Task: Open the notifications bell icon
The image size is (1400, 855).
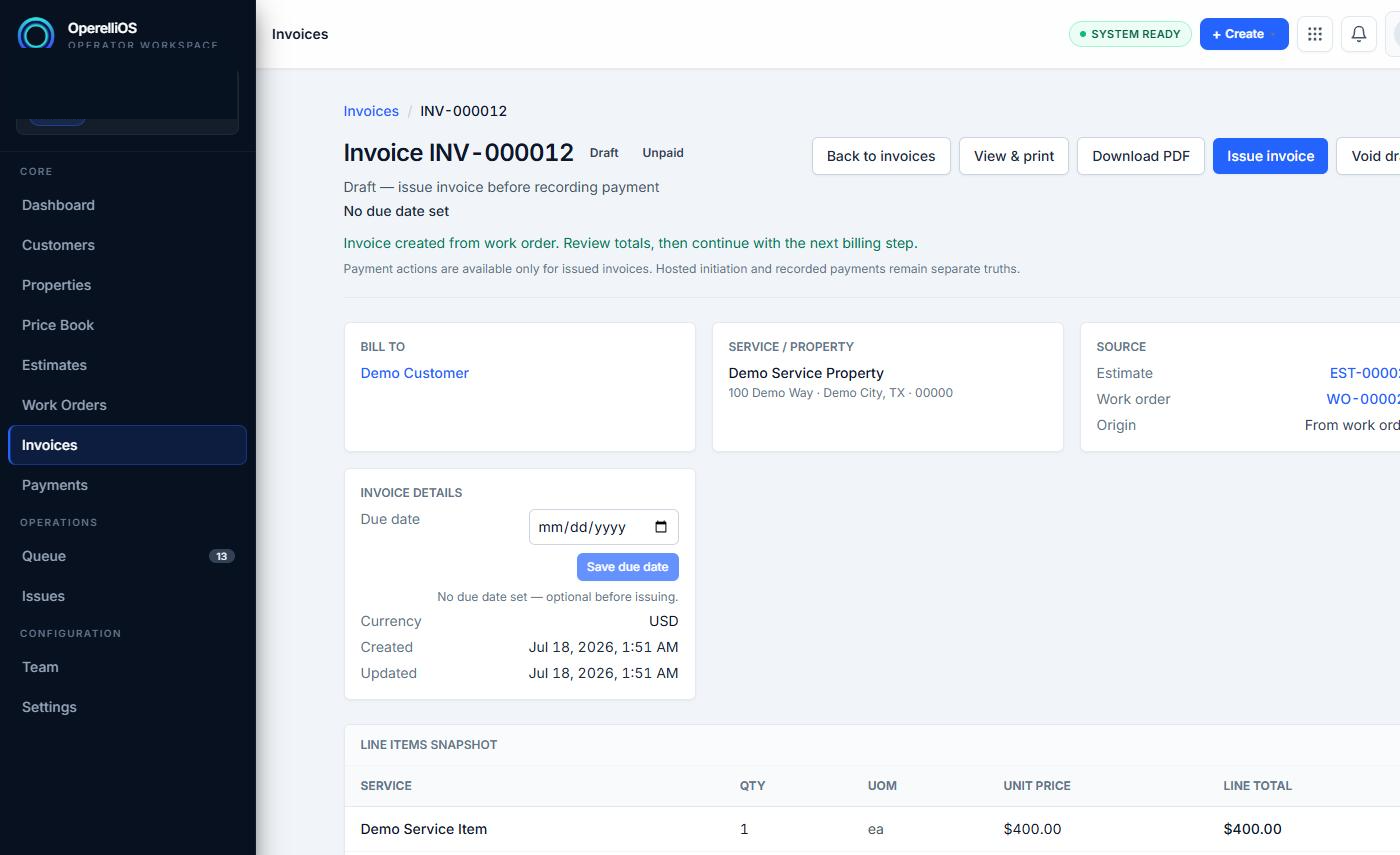Action: tap(1359, 34)
